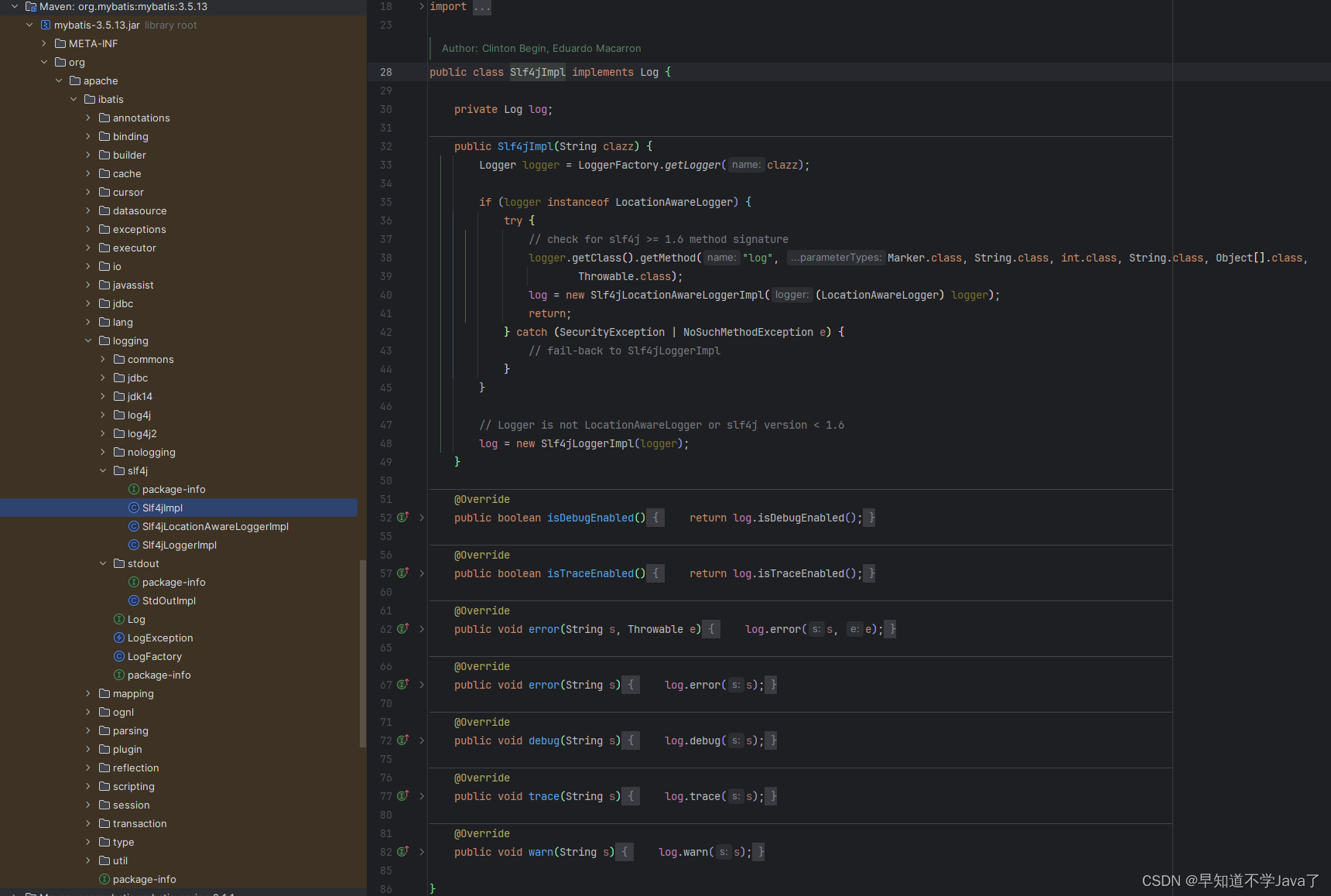
Task: Collapse the slf4j package node
Action: pyautogui.click(x=103, y=470)
